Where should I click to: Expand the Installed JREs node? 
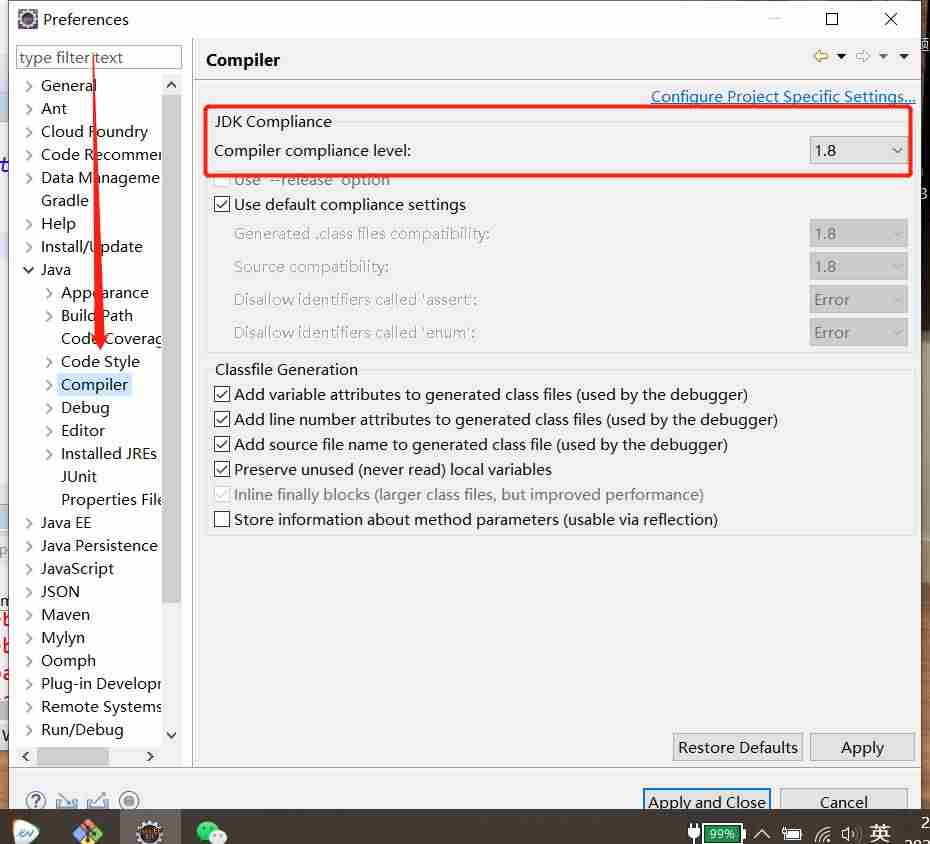49,454
